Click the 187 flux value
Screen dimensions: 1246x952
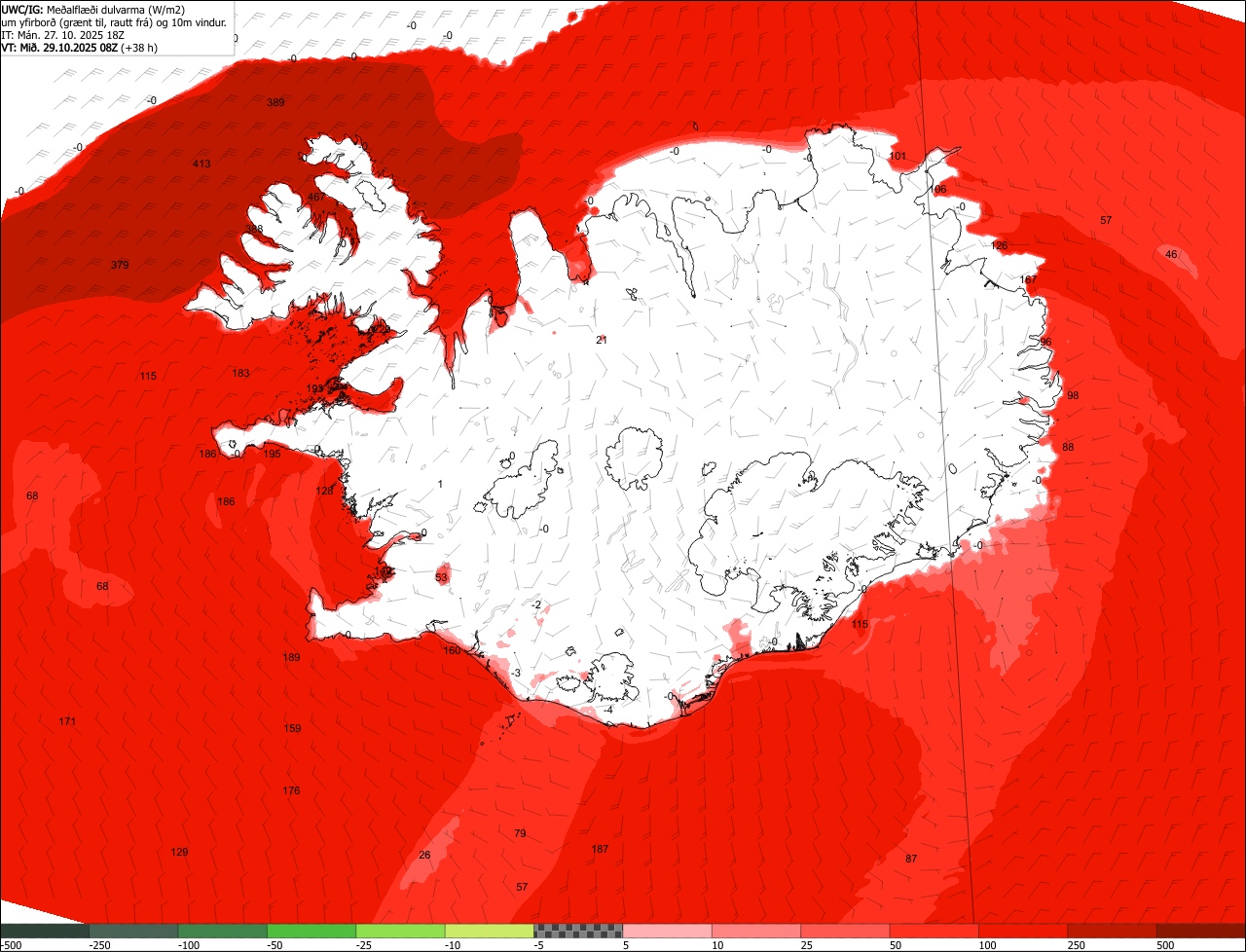600,849
